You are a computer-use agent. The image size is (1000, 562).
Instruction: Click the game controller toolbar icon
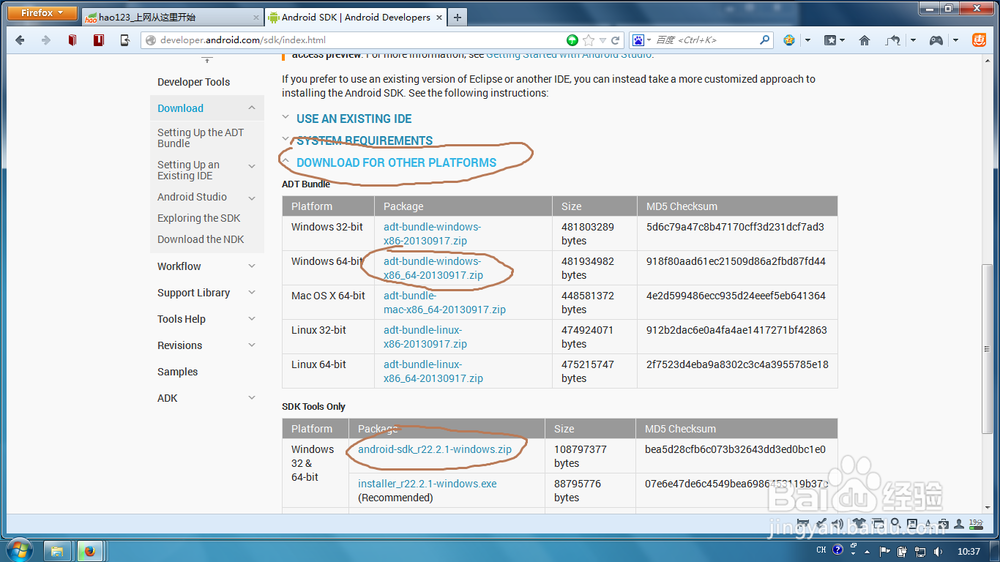pos(936,40)
